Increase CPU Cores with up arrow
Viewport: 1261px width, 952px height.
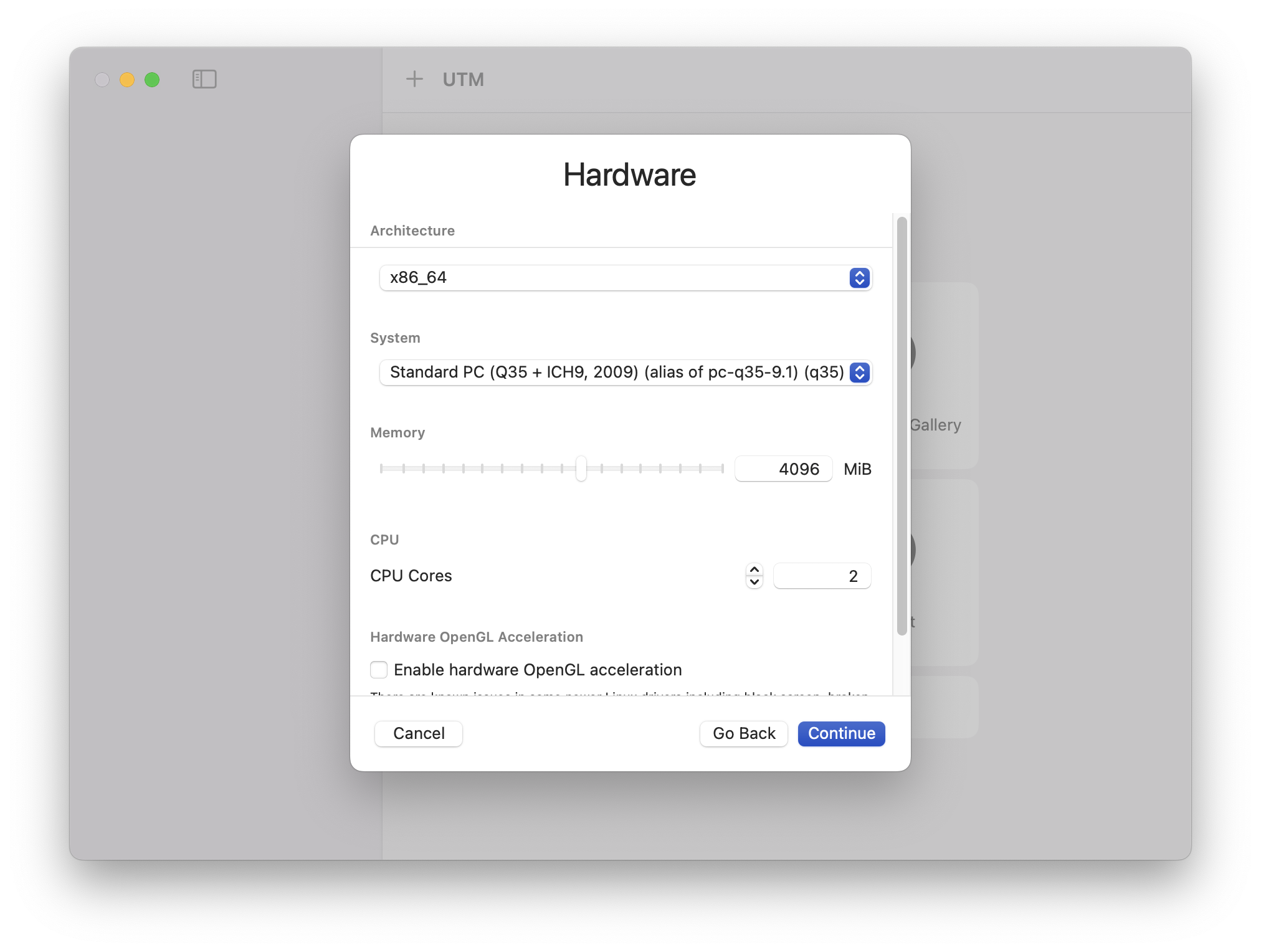tap(754, 570)
